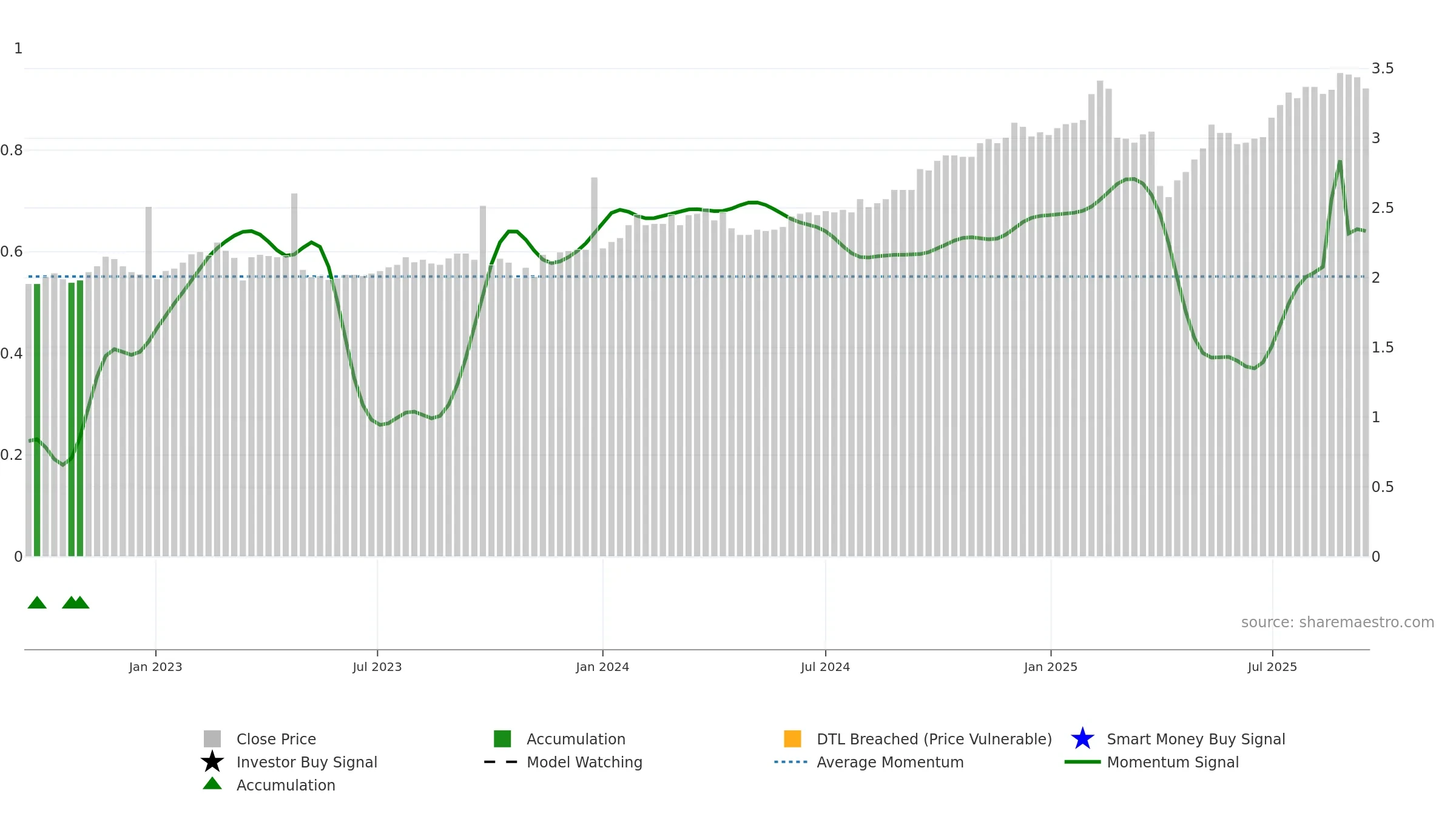Click the source: sharemaestro.com text
Screen dimensions: 1456x819
click(1338, 622)
